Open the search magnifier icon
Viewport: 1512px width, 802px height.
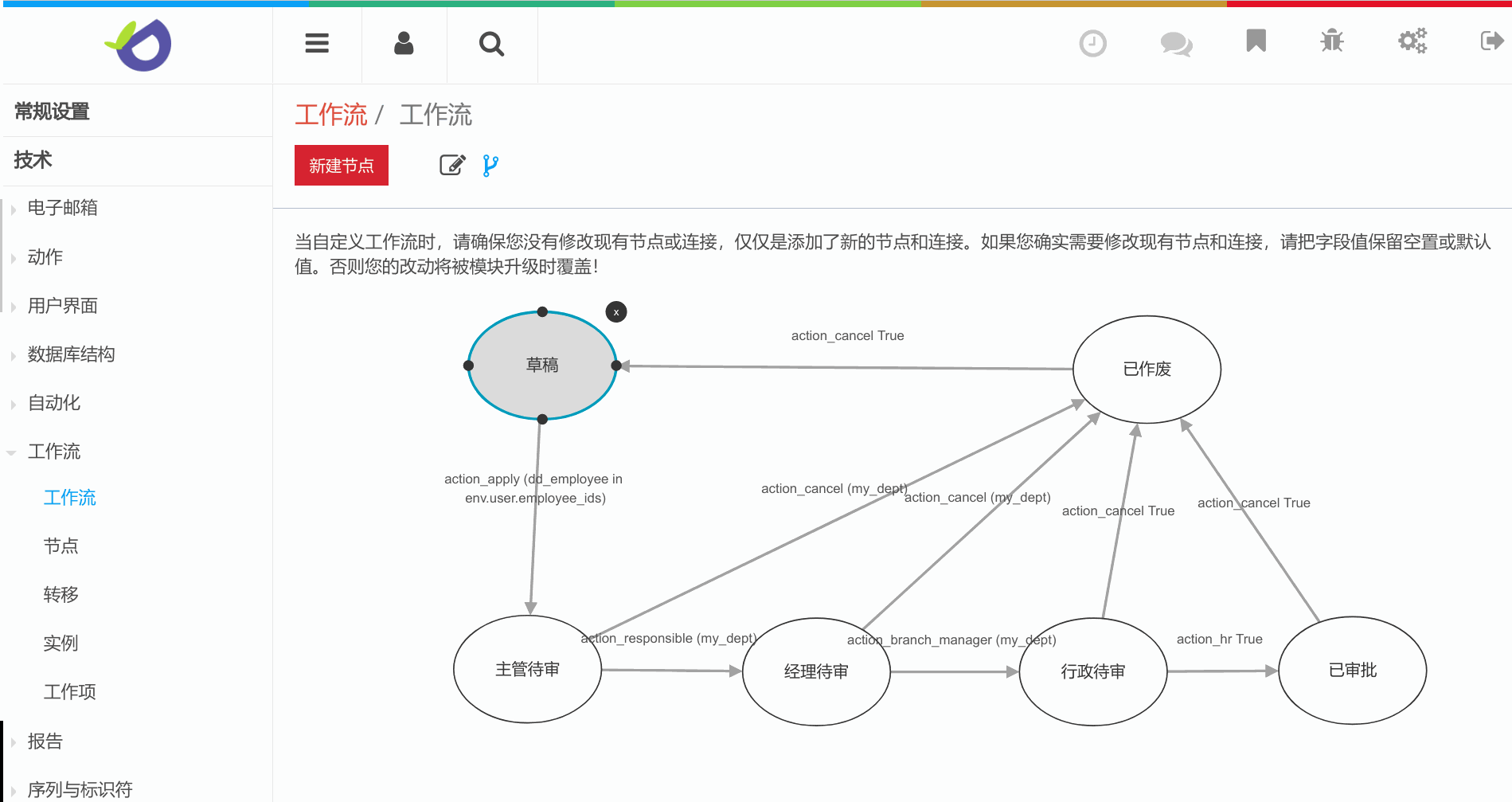491,44
